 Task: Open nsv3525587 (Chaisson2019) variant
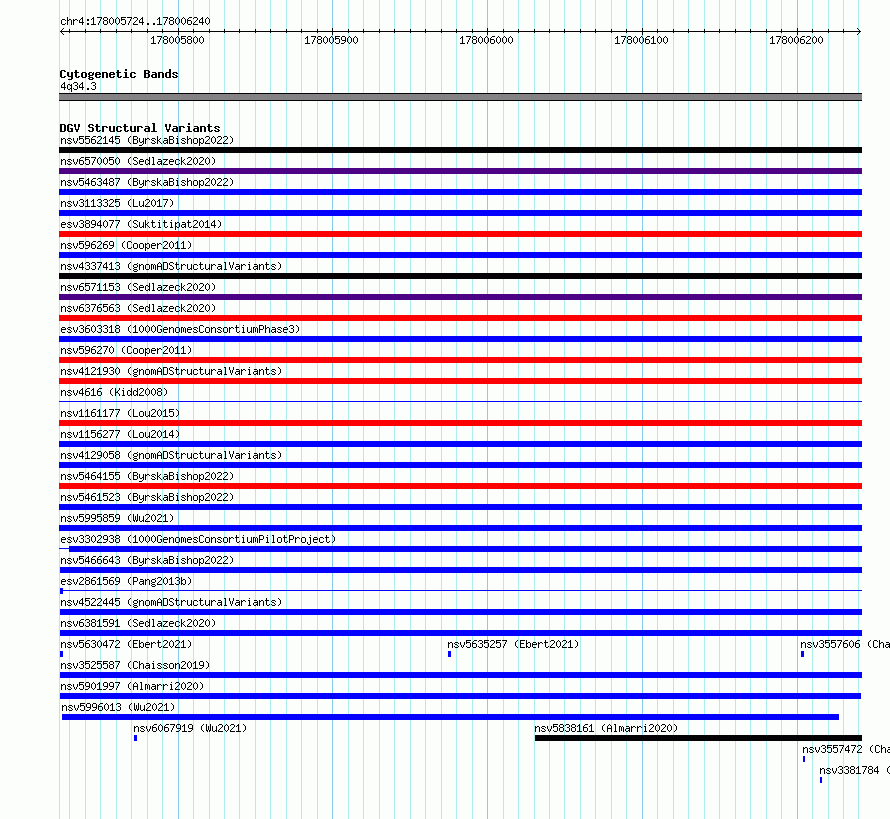click(135, 665)
